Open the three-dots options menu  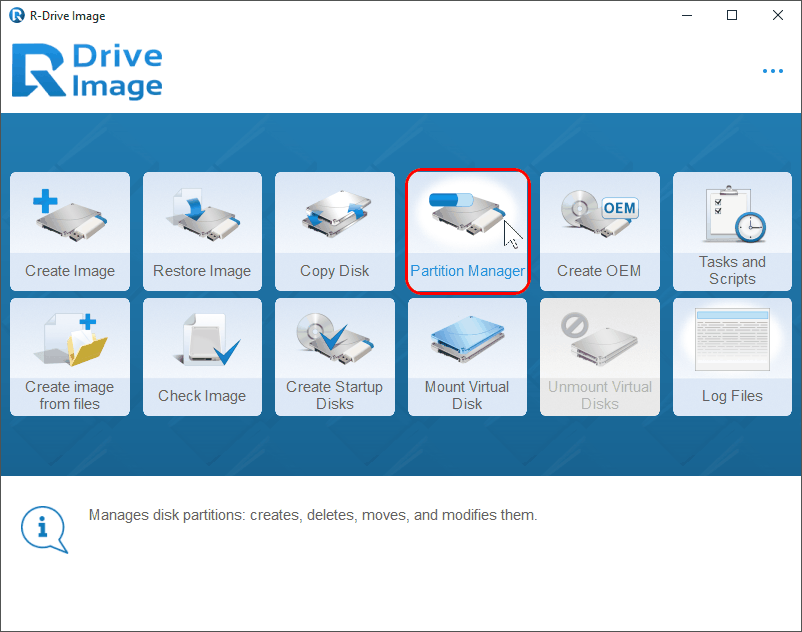(x=773, y=71)
